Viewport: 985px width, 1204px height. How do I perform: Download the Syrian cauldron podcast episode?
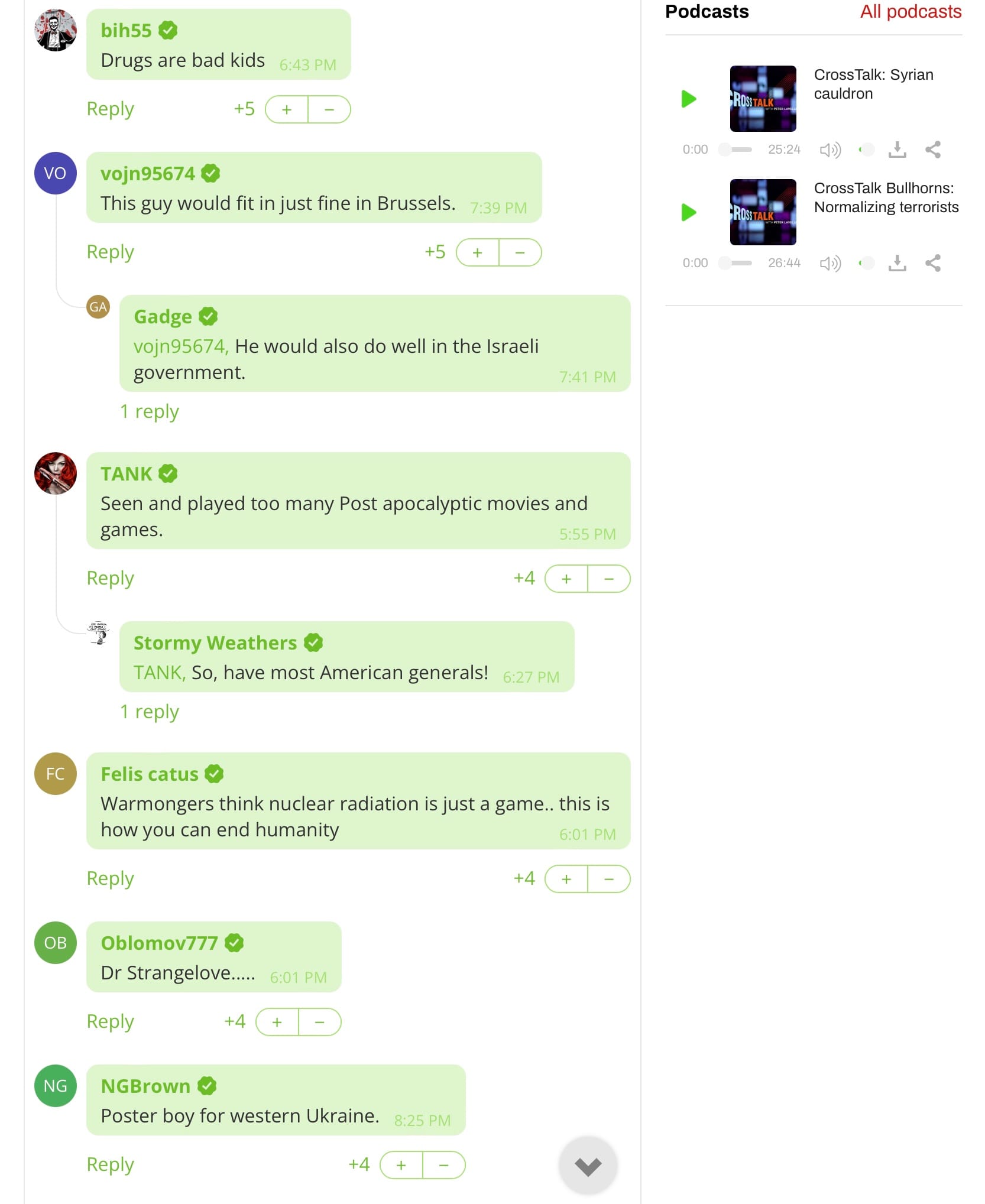coord(897,150)
